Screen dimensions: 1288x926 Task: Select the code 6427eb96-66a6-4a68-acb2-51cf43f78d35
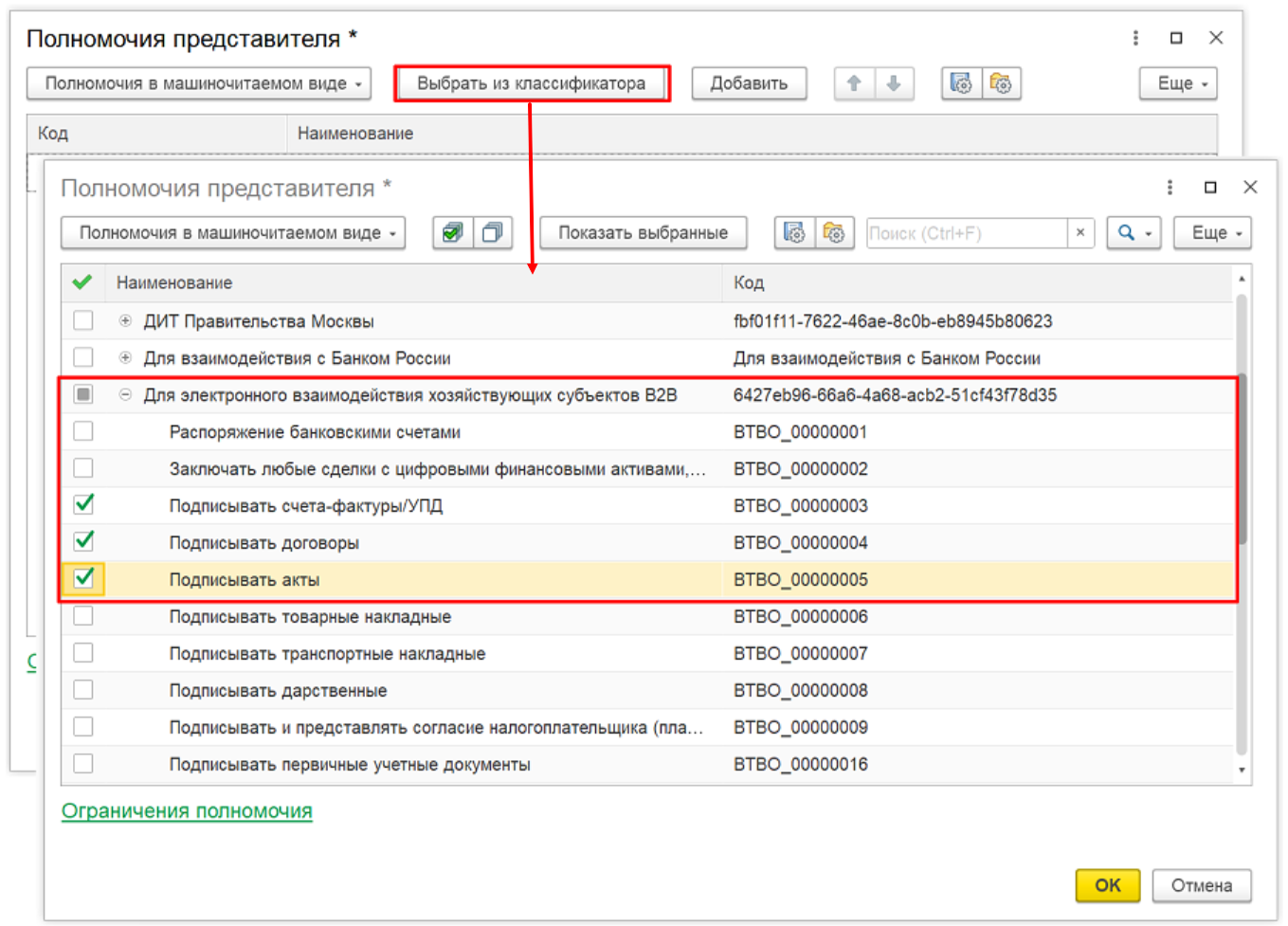895,395
